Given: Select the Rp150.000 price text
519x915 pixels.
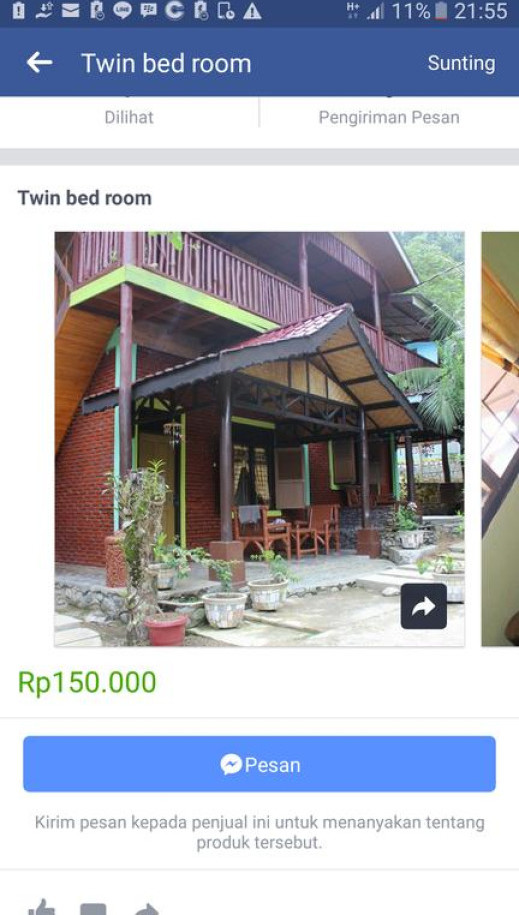Looking at the screenshot, I should tap(87, 682).
